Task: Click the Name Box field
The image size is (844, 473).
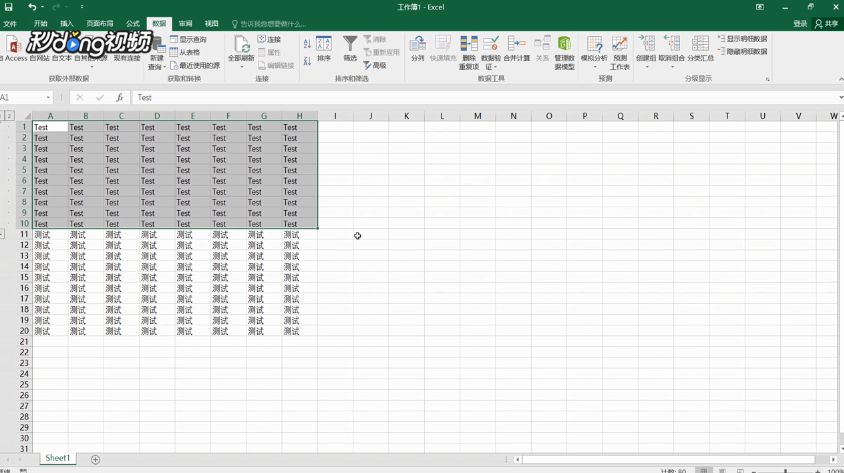Action: pos(22,97)
